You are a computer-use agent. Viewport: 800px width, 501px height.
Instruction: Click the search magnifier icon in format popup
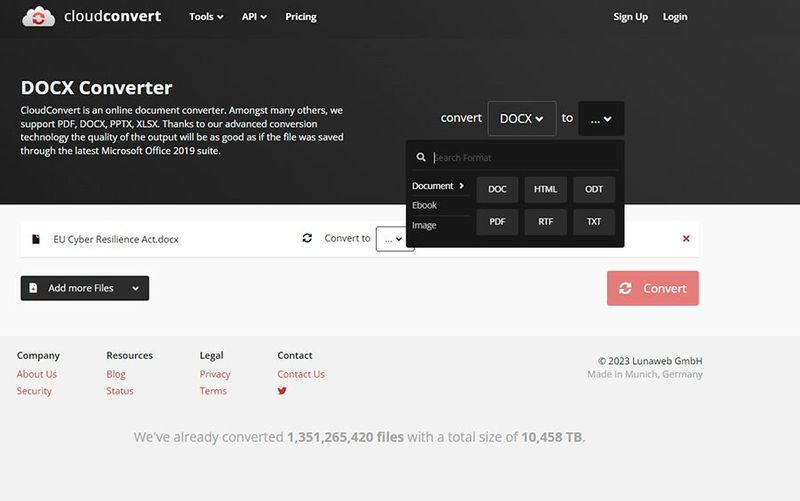[x=421, y=157]
